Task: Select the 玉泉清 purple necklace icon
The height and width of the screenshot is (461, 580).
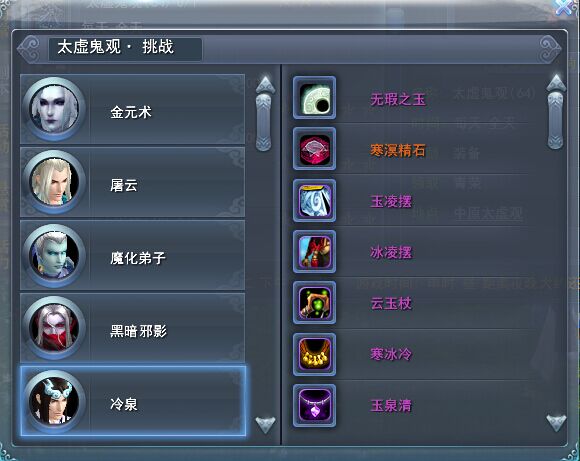Action: pos(314,406)
